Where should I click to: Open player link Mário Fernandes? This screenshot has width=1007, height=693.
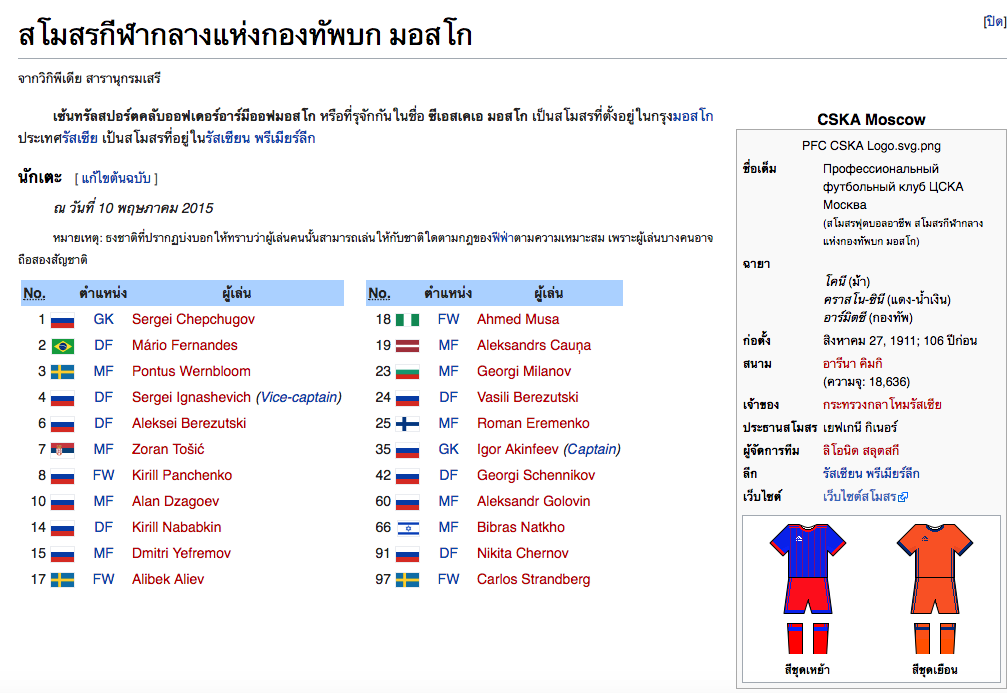[184, 345]
